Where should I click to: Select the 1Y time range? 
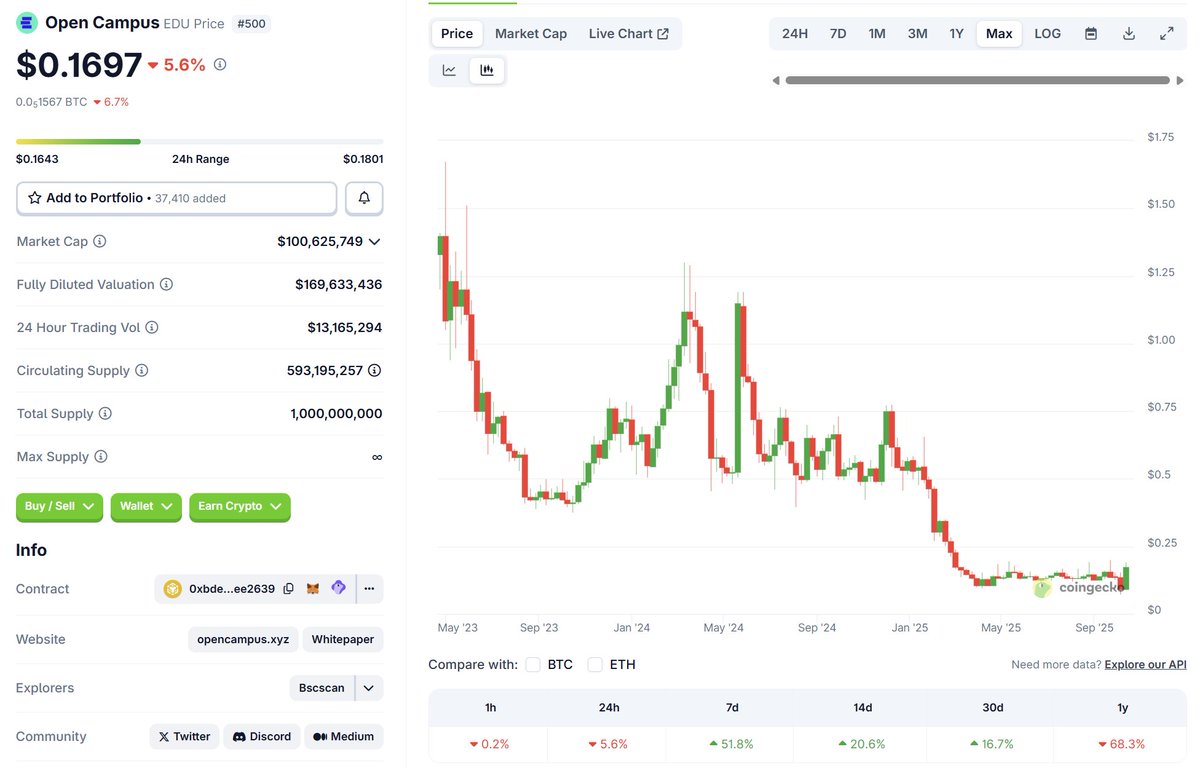click(956, 34)
